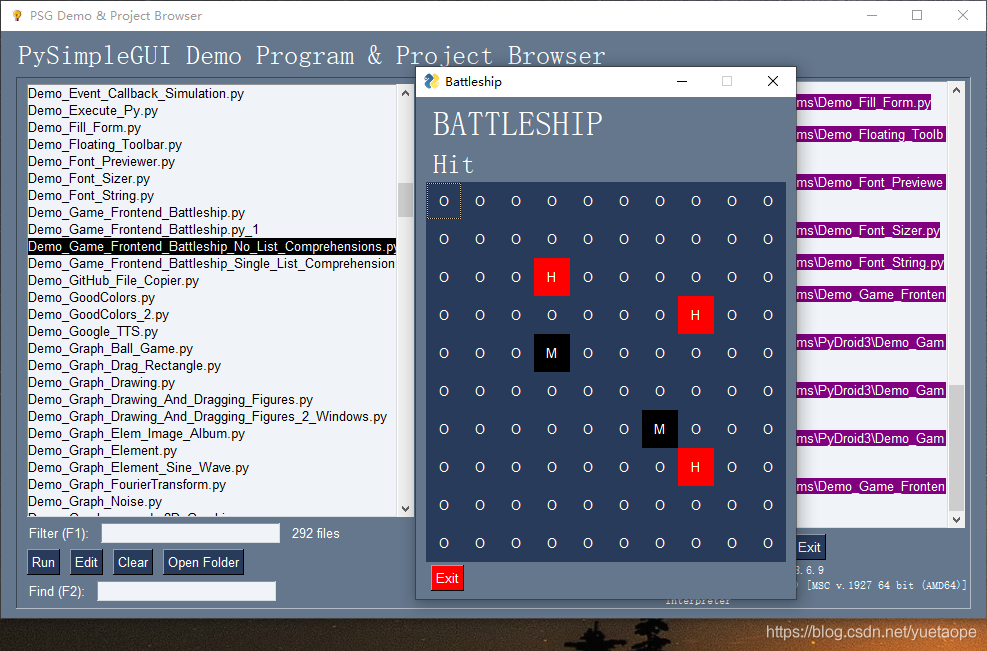Click ms\Demo_Font_Sizer.py line in output pane
Image resolution: width=987 pixels, height=651 pixels.
click(x=868, y=230)
